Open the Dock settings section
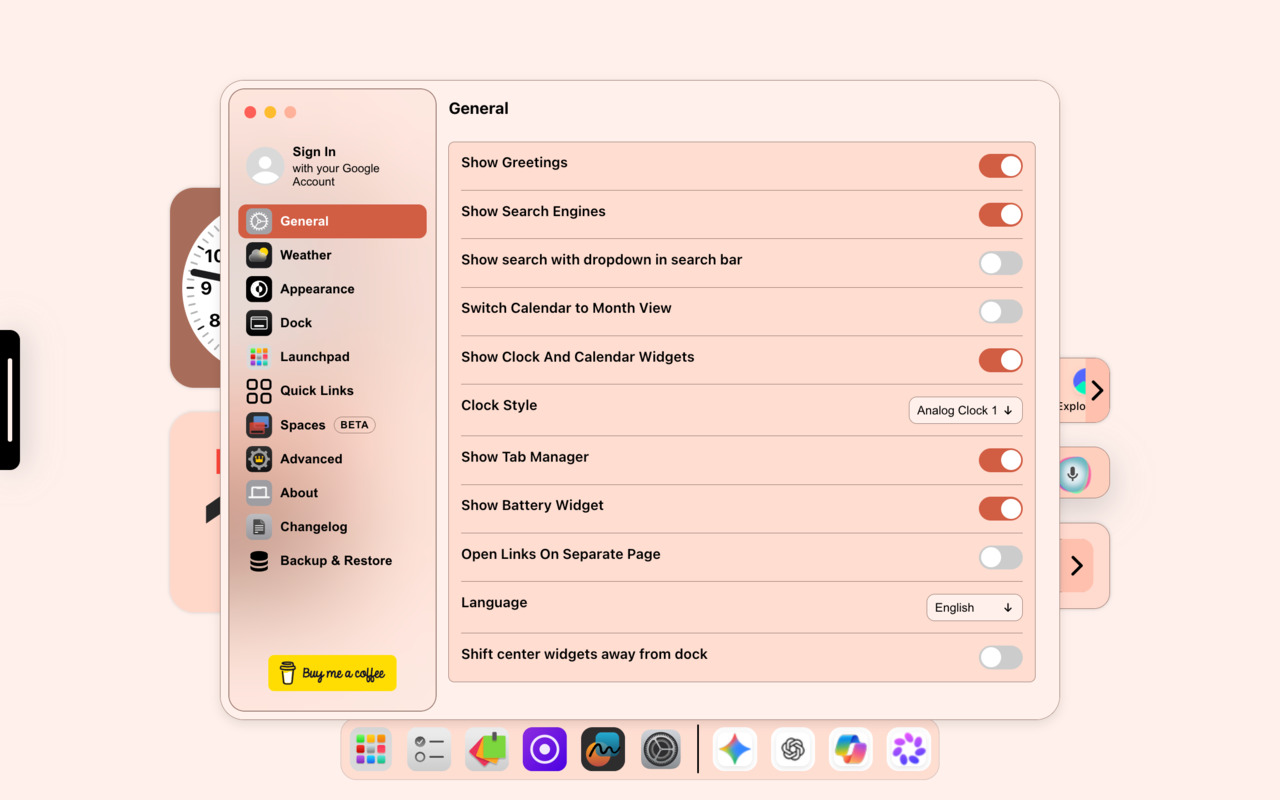 (x=332, y=323)
